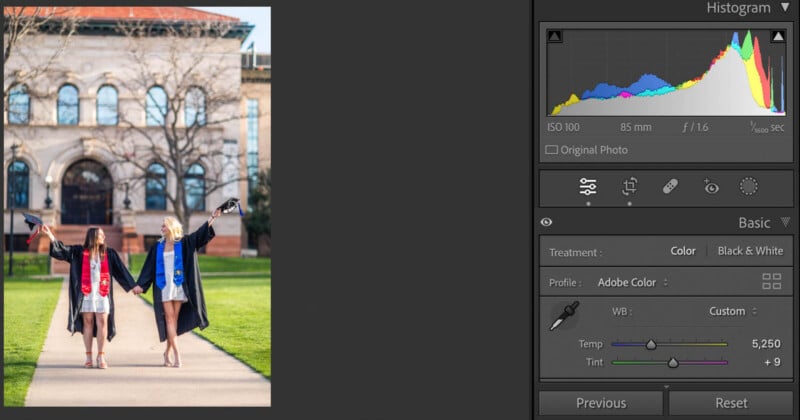This screenshot has width=800, height=420.
Task: Open the Masking tool circle icon
Action: [748, 187]
